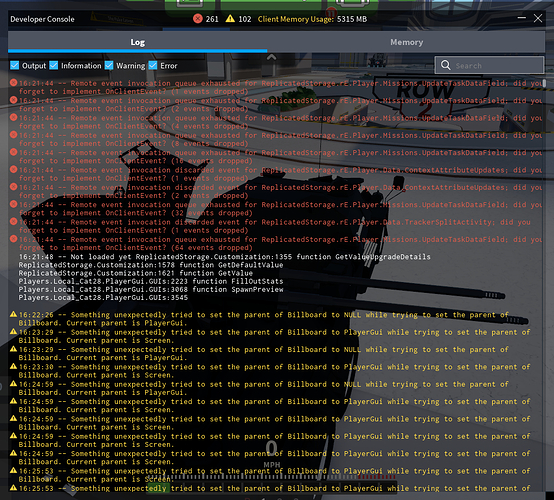Click error icon for the 4 events dropped entry
This screenshot has height=500, width=554.
[x=13, y=117]
